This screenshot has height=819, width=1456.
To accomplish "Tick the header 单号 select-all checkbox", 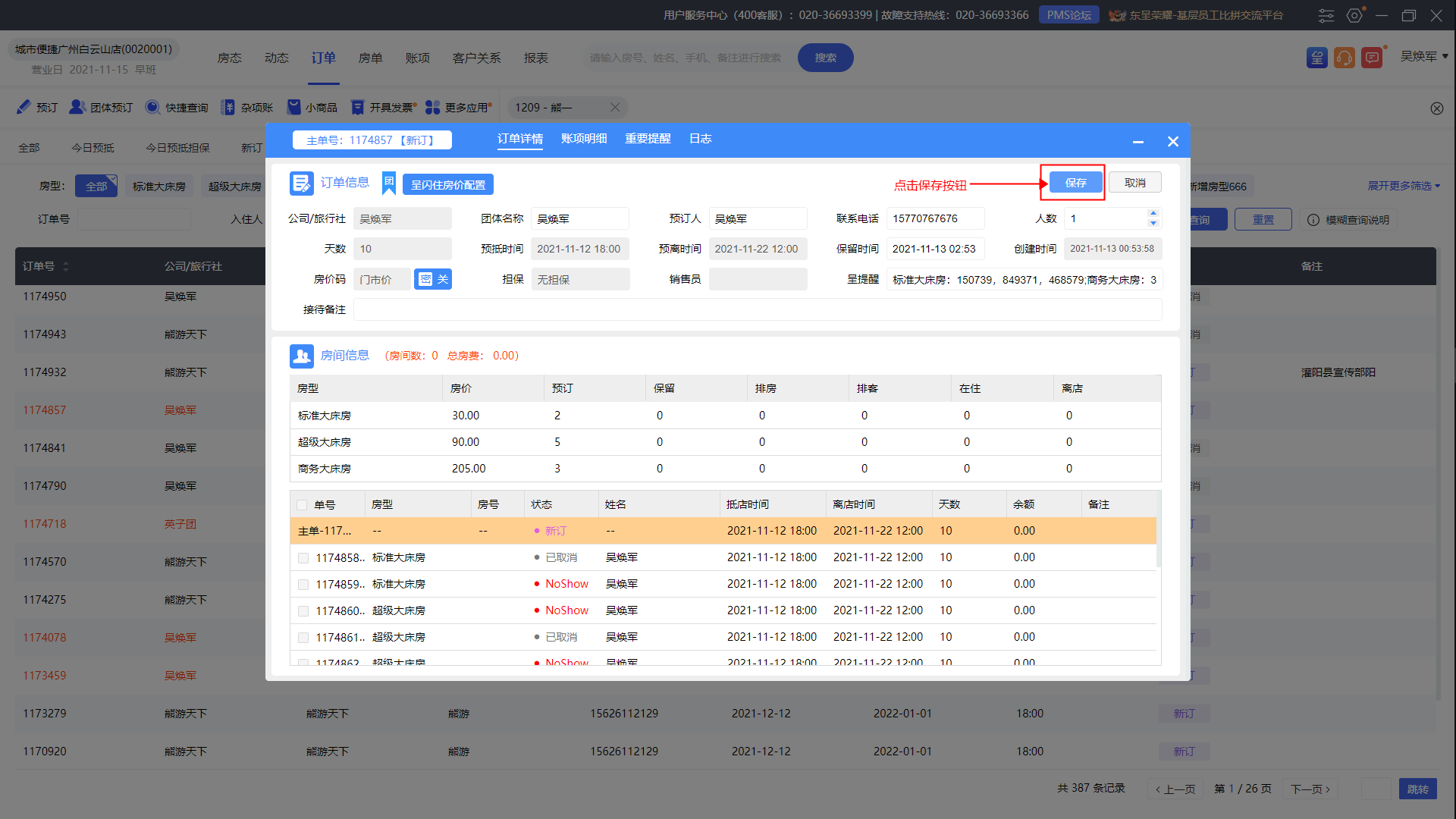I will pyautogui.click(x=302, y=505).
